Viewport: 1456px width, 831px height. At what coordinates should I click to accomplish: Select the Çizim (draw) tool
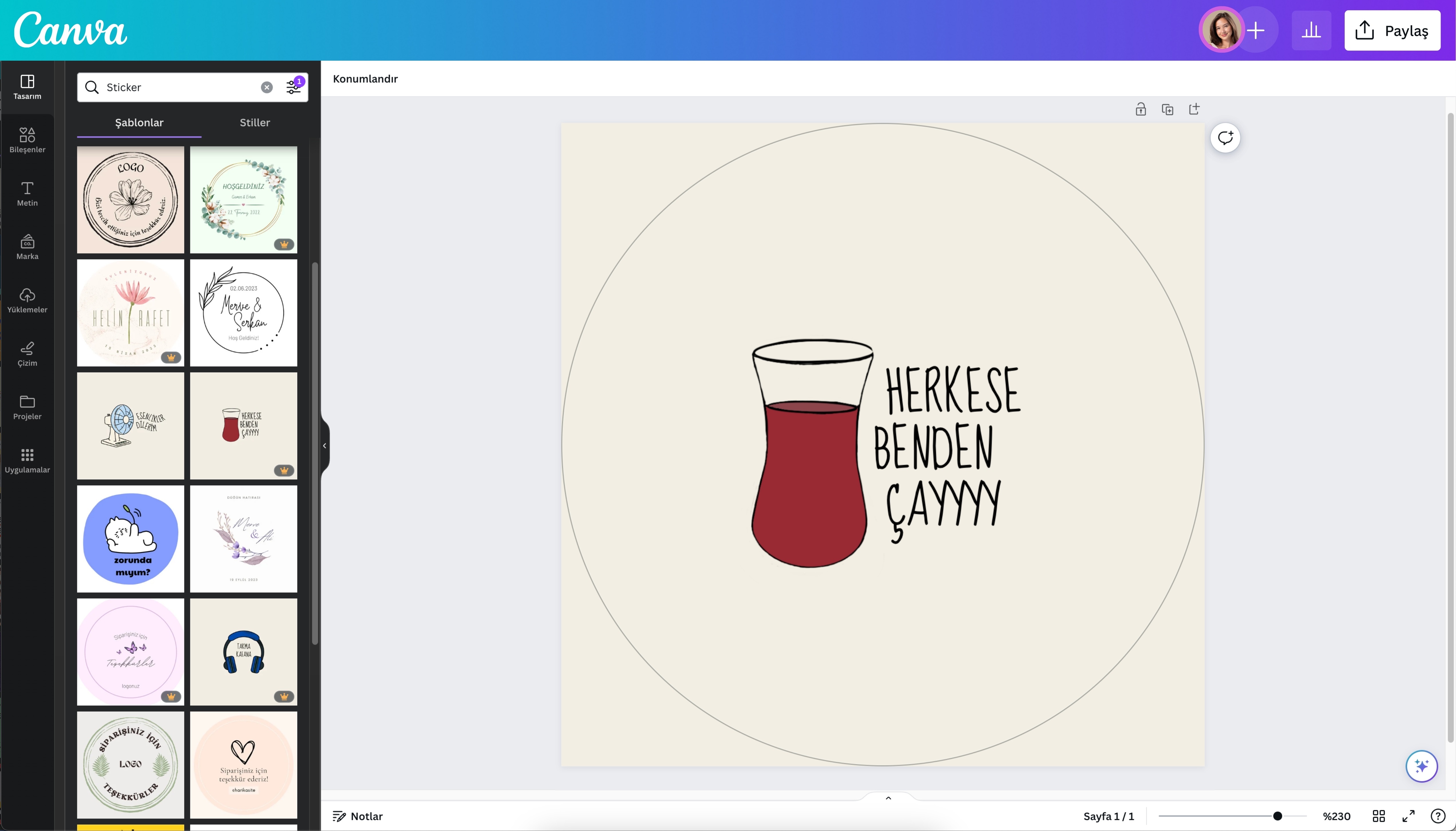[x=27, y=353]
